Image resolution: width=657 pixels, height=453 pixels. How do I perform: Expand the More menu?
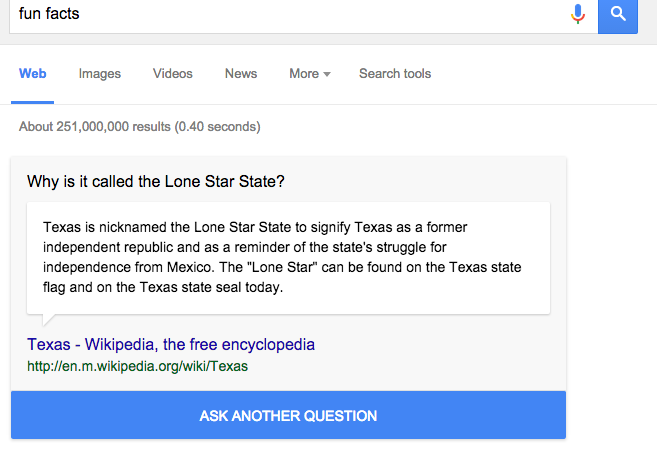pos(304,74)
